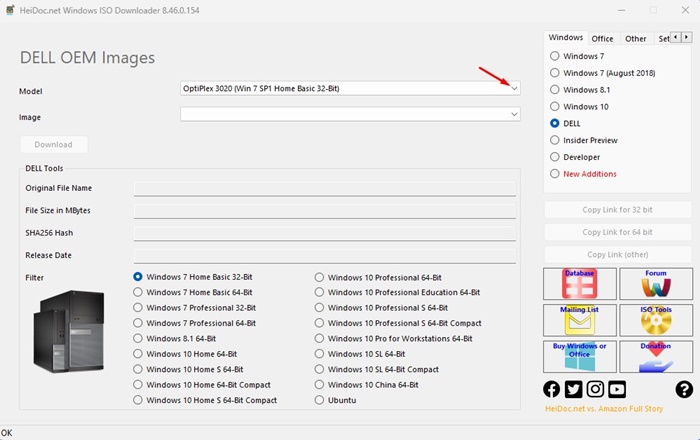Viewport: 700px width, 440px height.
Task: Click the Release Date field
Action: pyautogui.click(x=325, y=255)
